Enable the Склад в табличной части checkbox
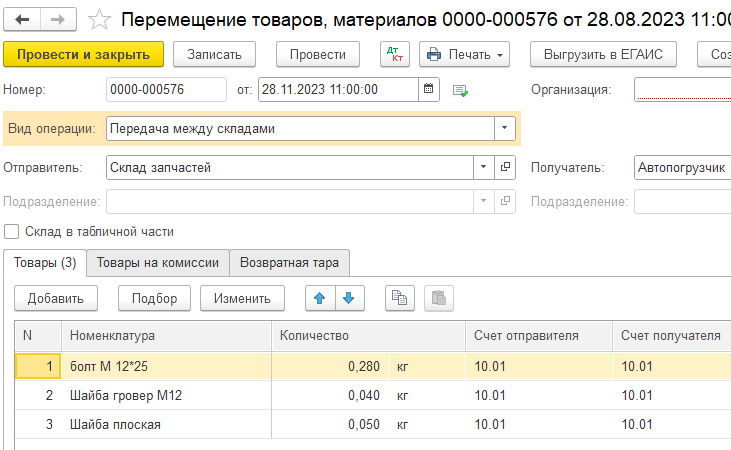The image size is (731, 450). coord(12,231)
